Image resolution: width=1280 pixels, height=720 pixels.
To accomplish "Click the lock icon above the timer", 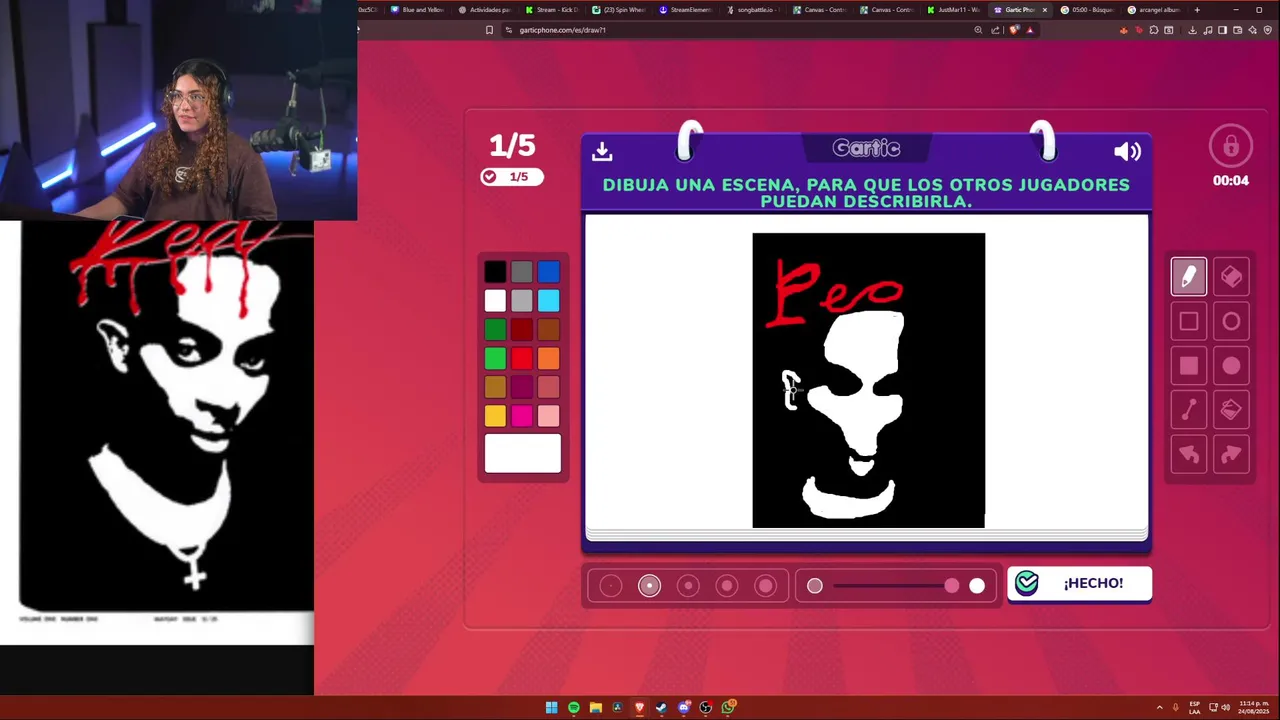I will [1231, 146].
